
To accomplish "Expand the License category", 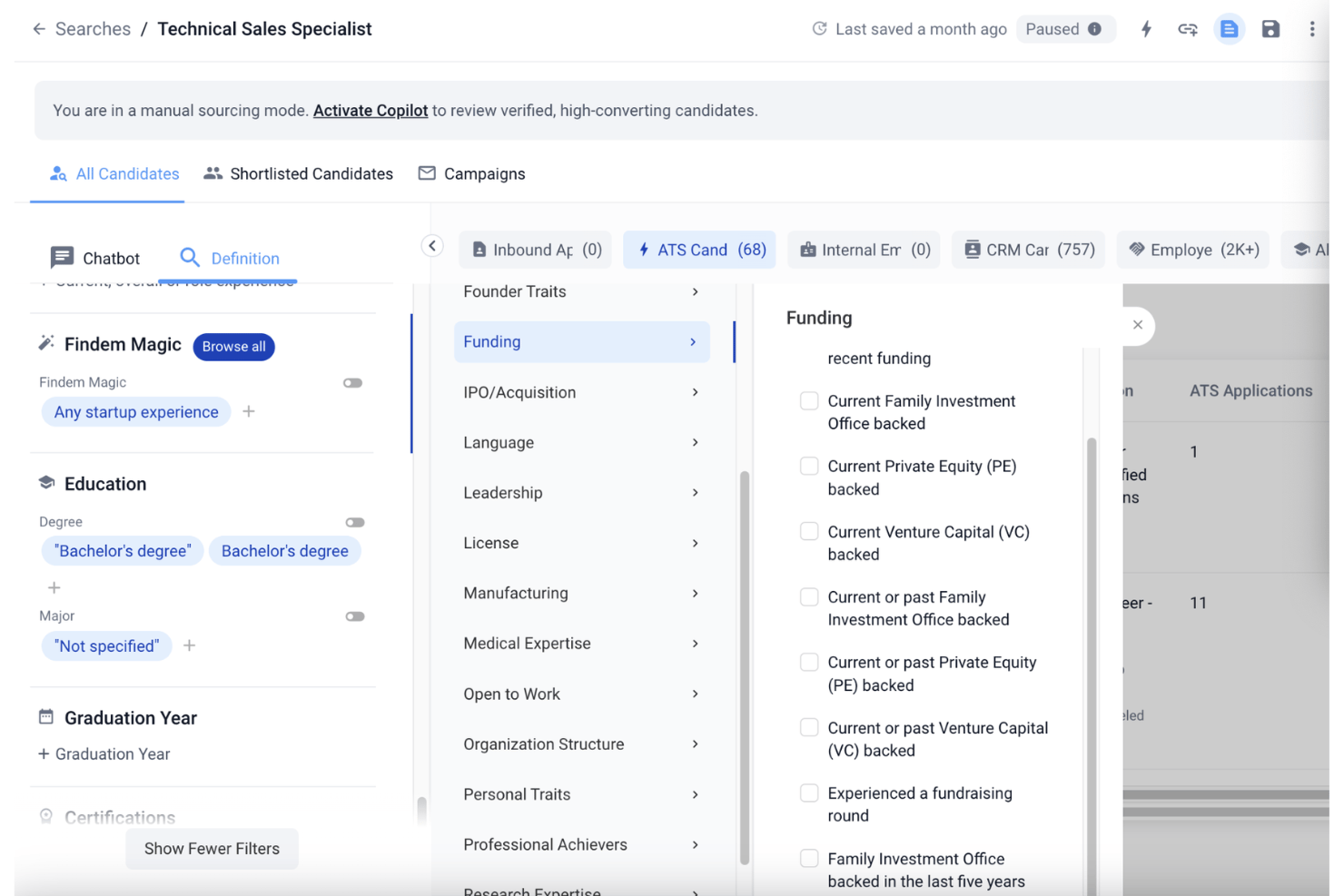I will click(x=581, y=543).
